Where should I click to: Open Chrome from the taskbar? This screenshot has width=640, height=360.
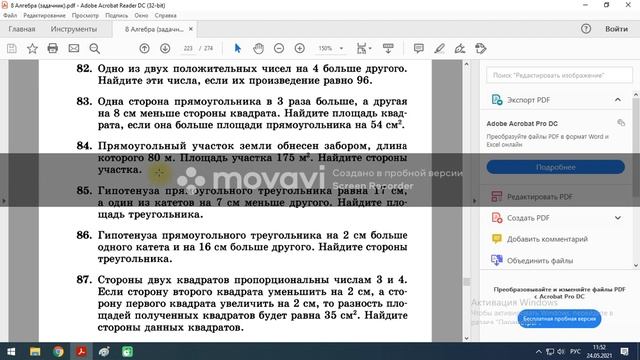[58, 351]
